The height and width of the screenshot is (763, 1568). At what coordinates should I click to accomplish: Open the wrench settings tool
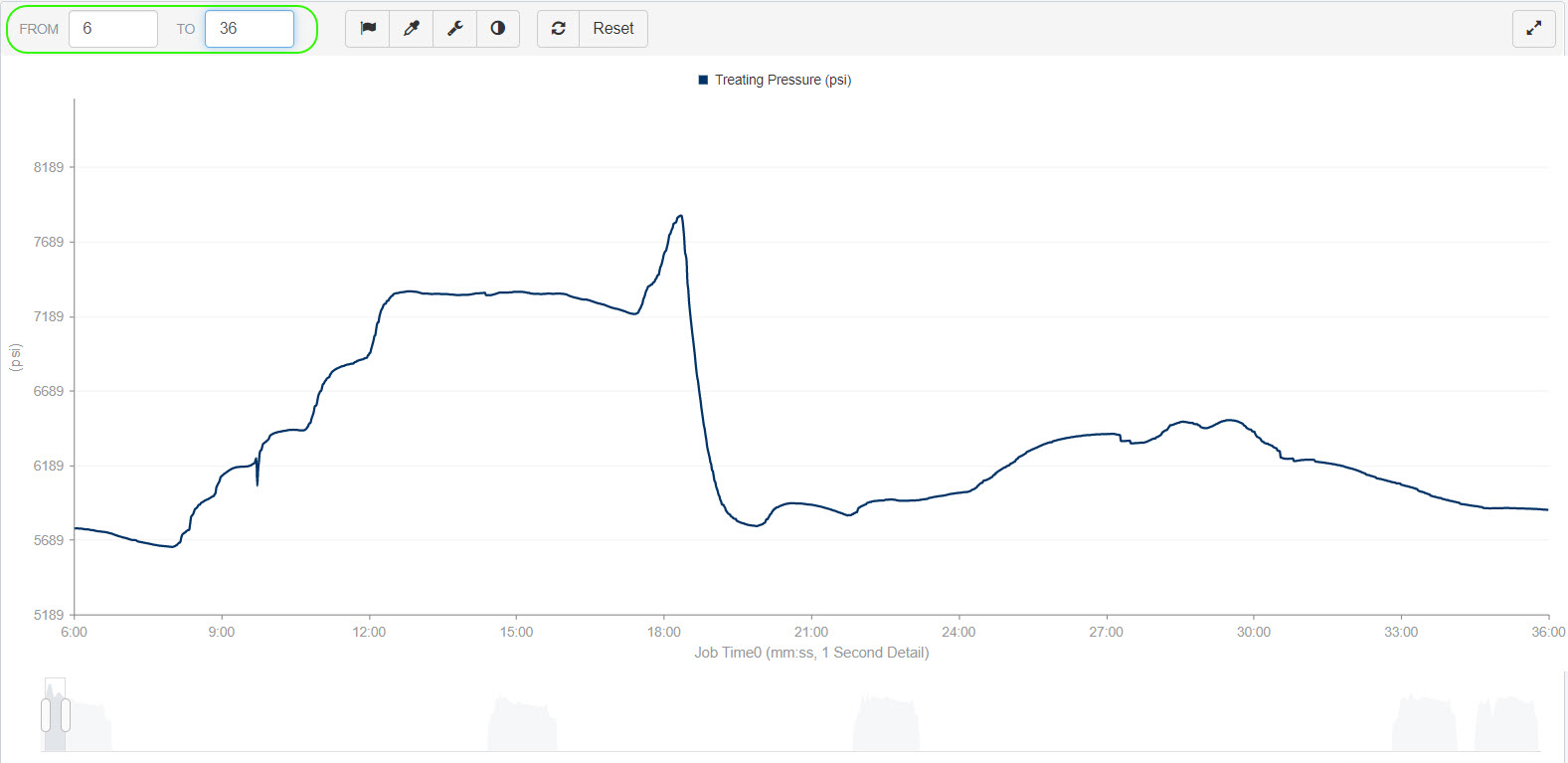coord(455,29)
